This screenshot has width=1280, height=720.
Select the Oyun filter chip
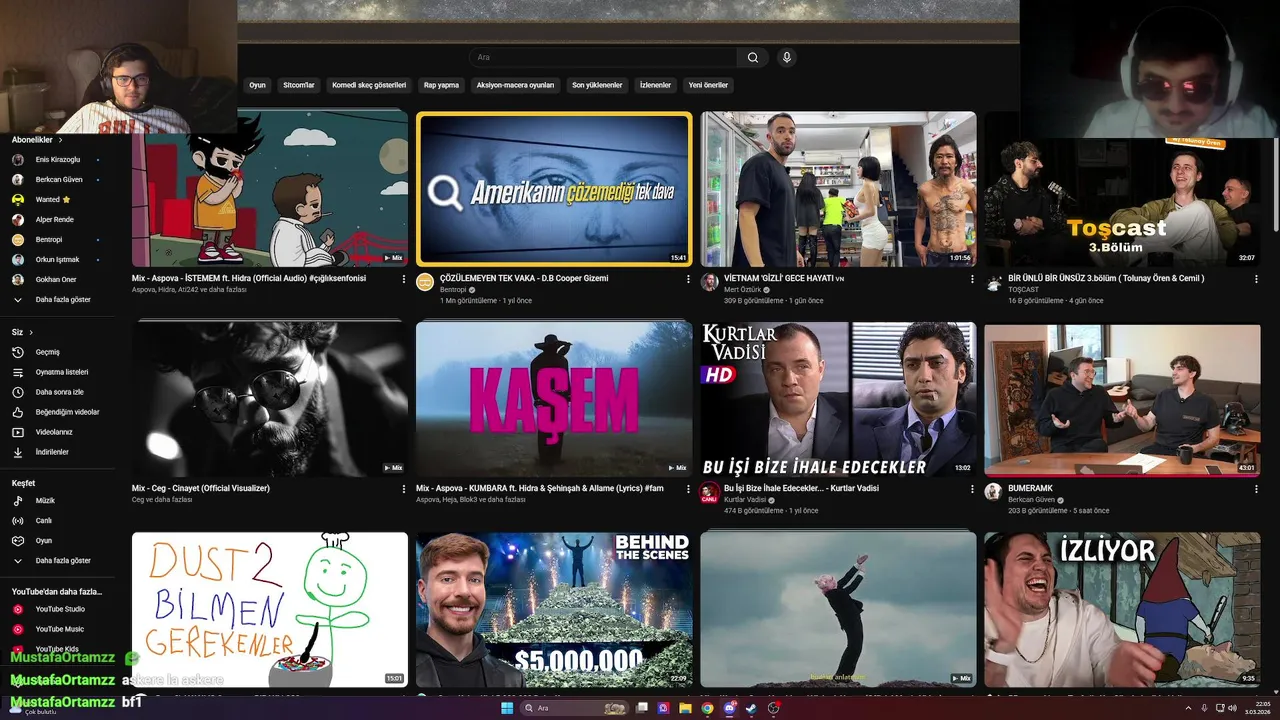pos(257,85)
